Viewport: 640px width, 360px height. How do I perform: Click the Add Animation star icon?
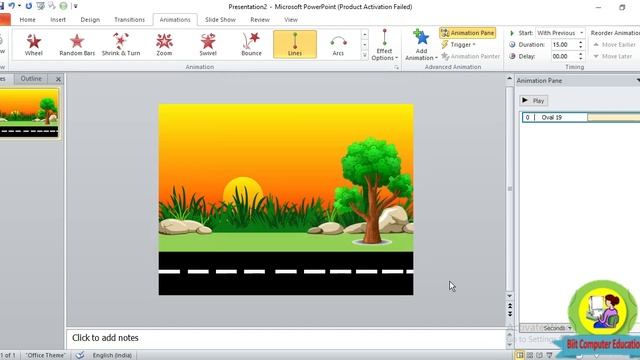click(x=421, y=38)
